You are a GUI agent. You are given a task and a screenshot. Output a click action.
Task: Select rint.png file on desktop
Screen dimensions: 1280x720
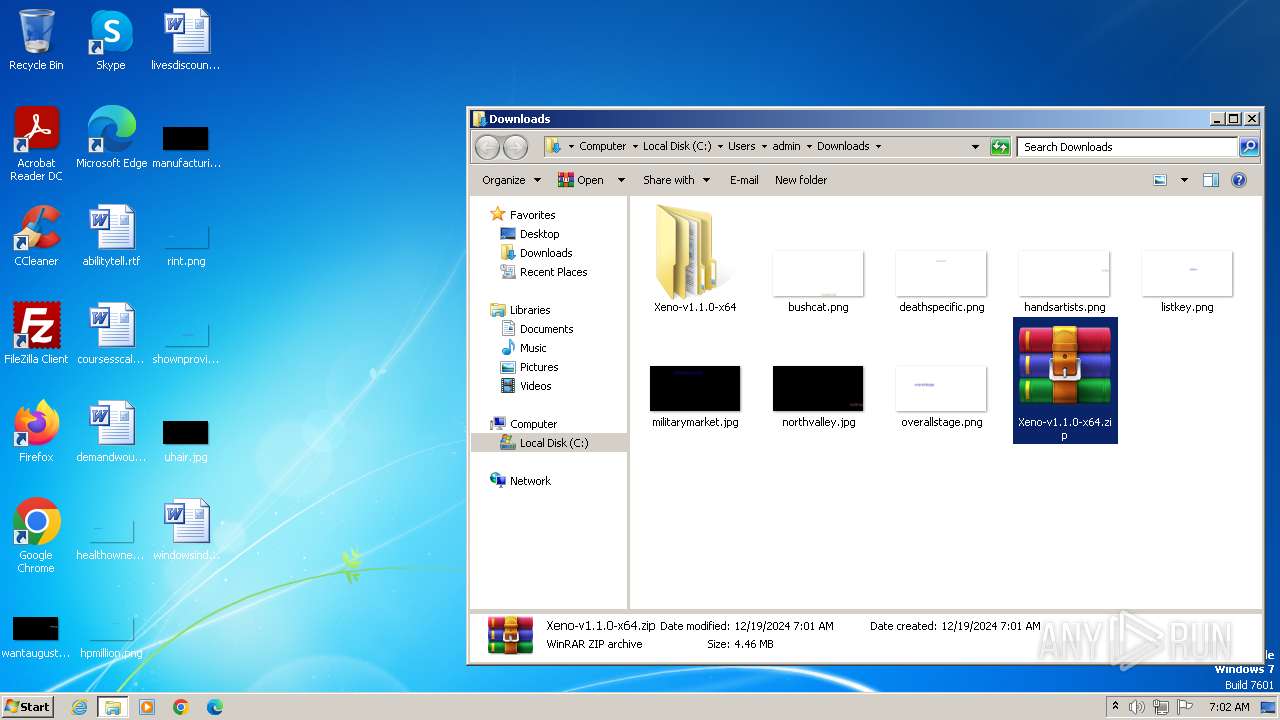coord(186,245)
